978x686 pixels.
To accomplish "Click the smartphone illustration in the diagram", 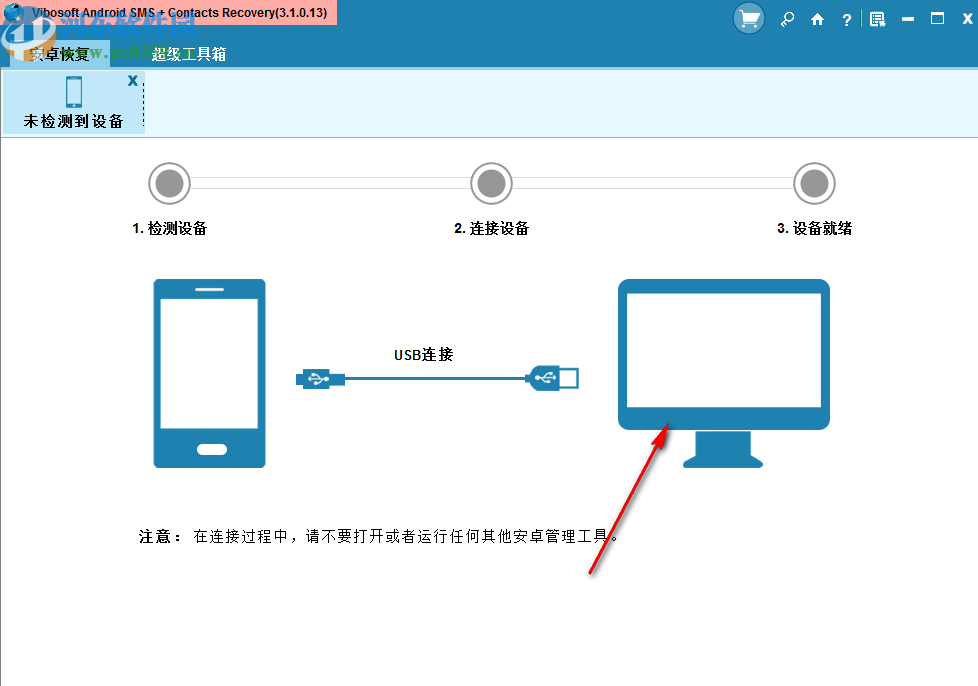I will (x=209, y=373).
